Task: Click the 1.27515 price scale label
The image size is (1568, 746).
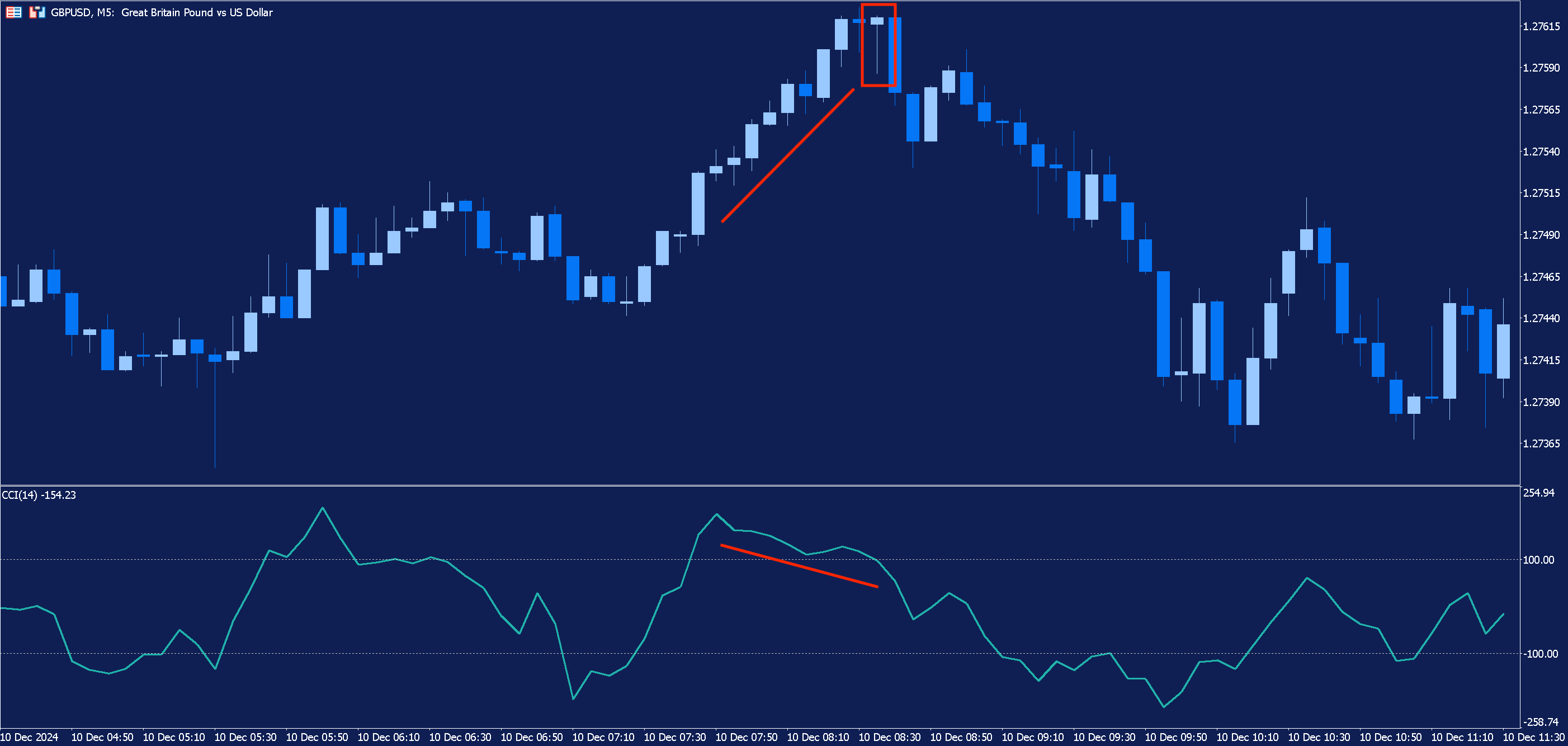Action: click(1541, 193)
